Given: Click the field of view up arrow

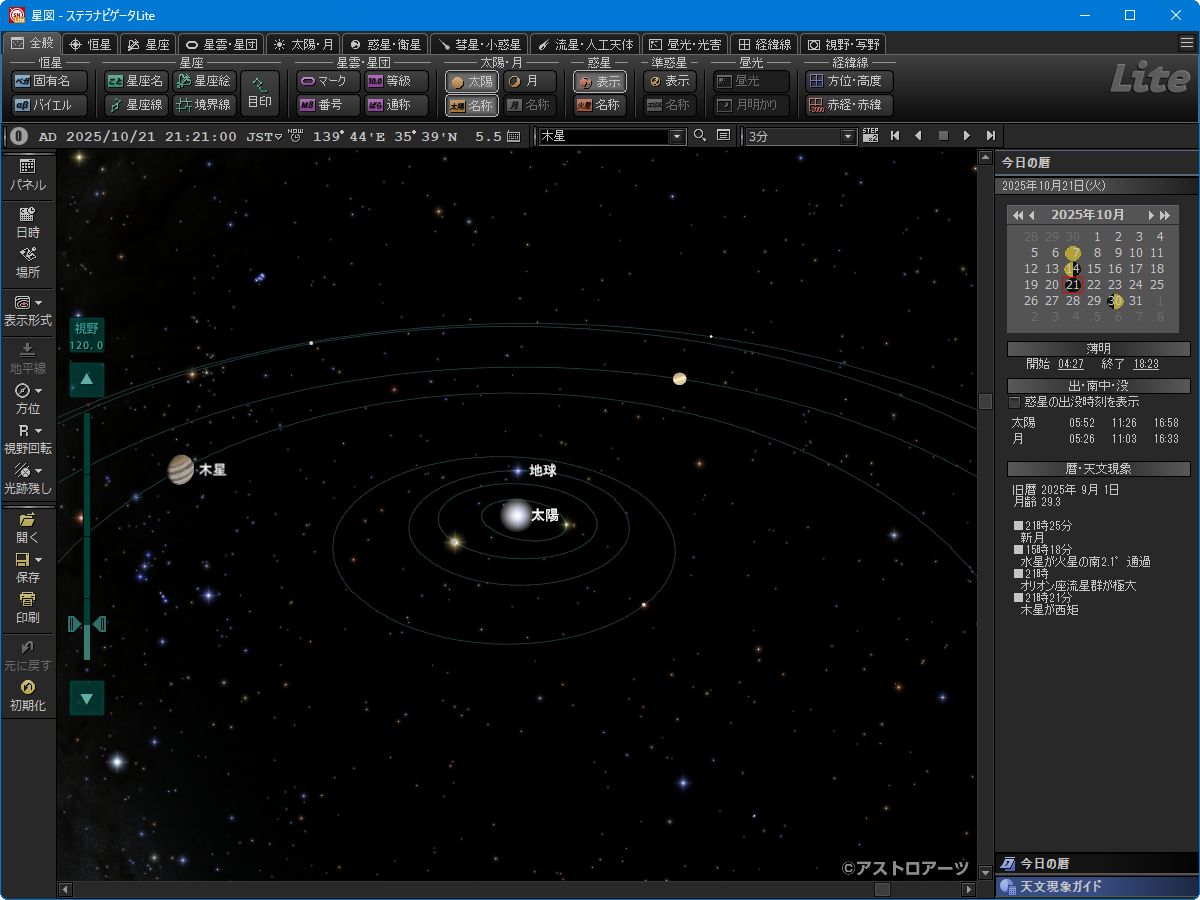Looking at the screenshot, I should click(x=87, y=380).
